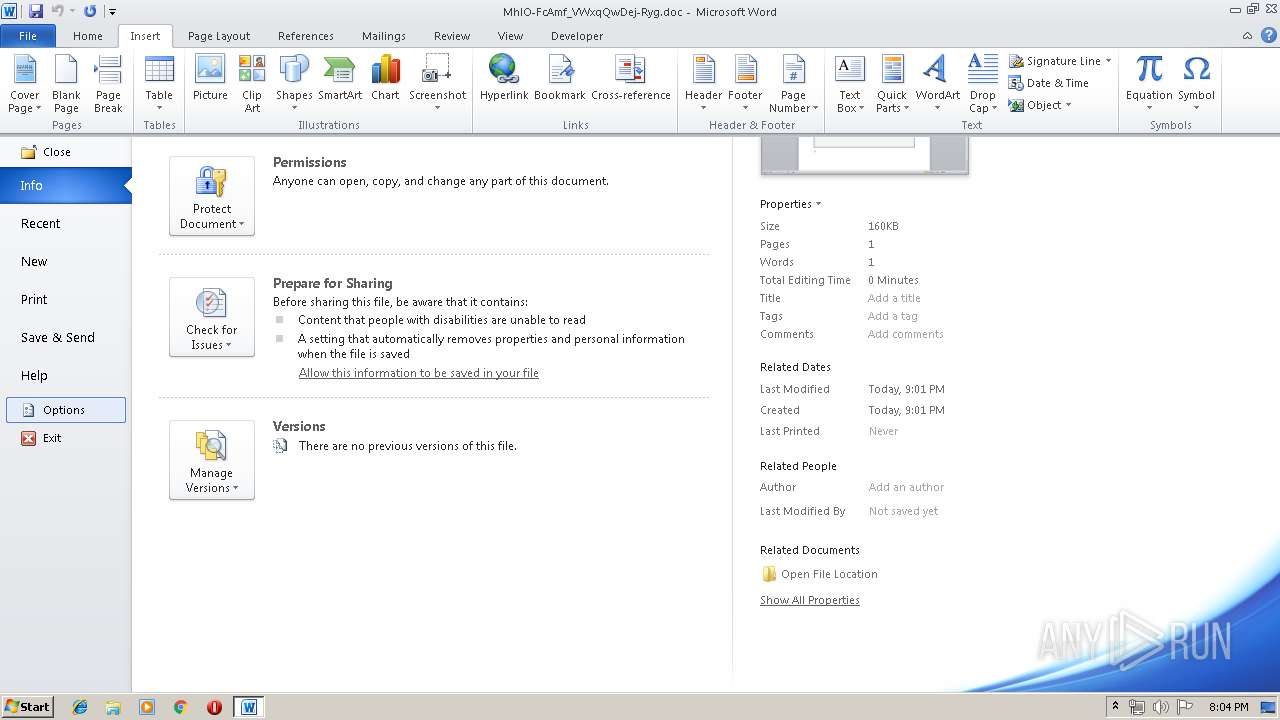Open the Screenshot tool
1280x720 pixels.
437,84
